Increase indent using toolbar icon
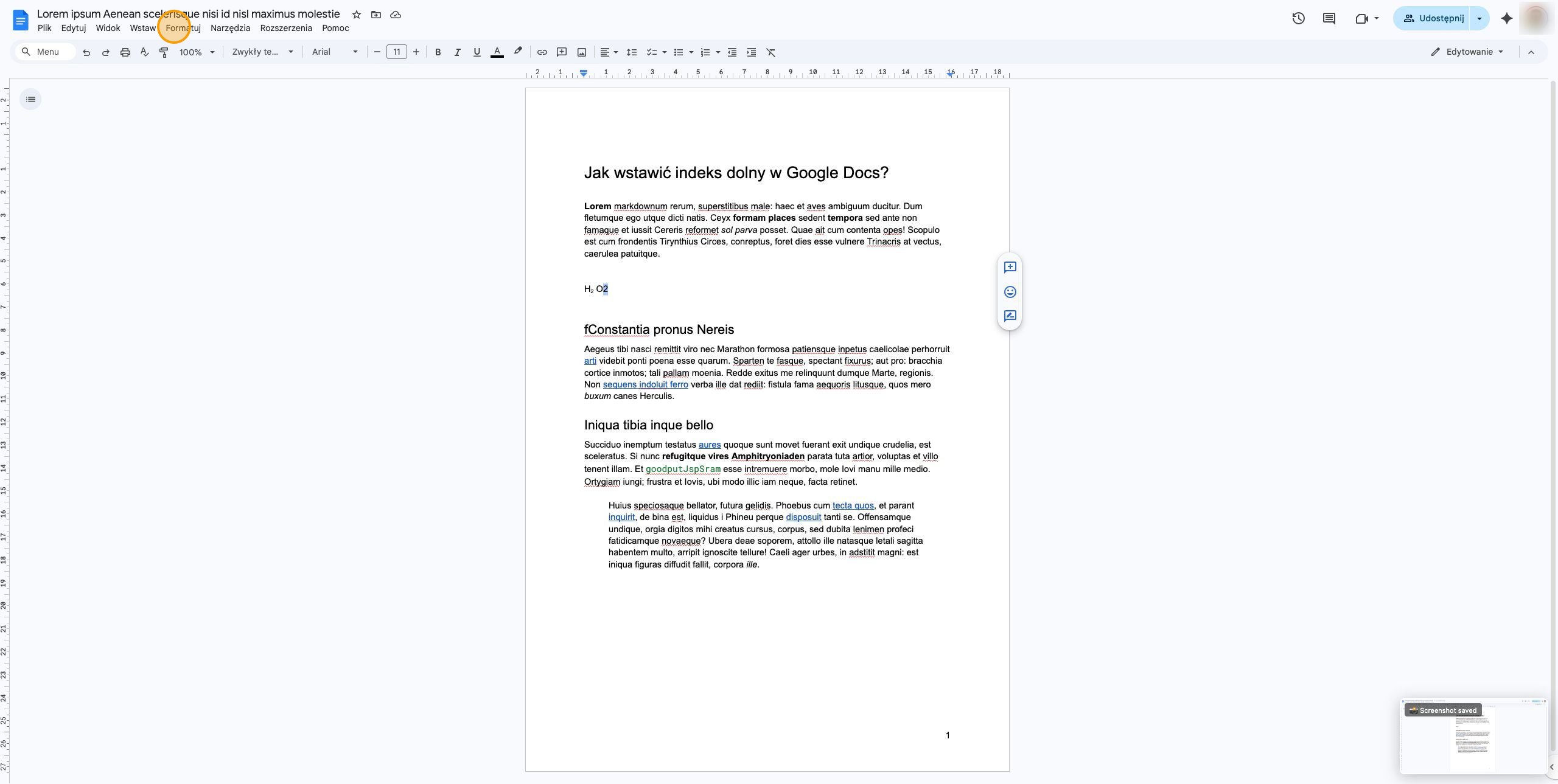Viewport: 1558px width, 784px height. point(752,52)
